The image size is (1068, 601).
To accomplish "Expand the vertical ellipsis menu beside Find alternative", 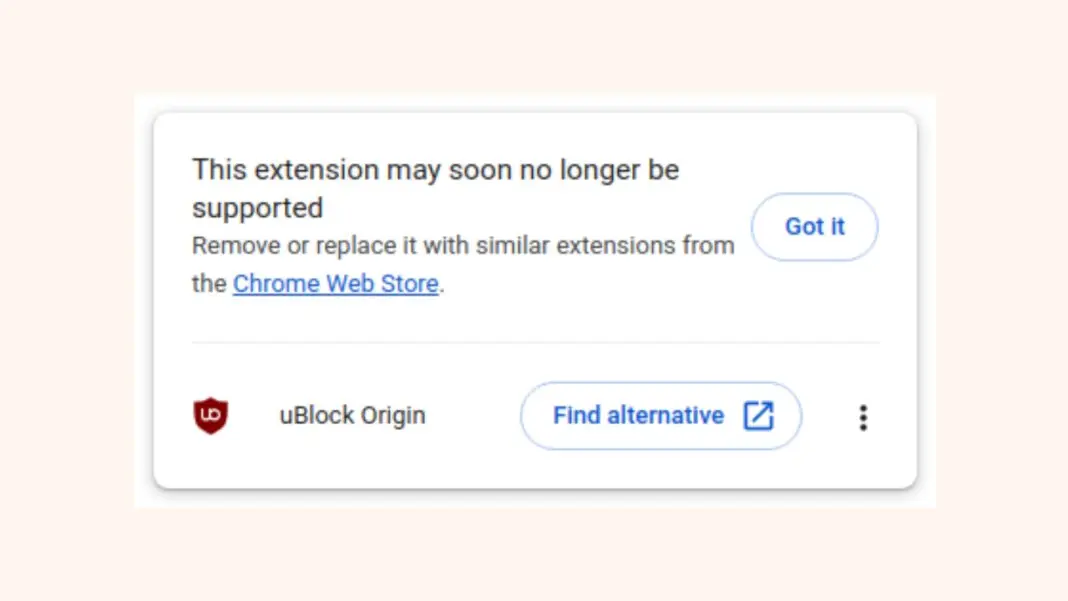I will click(863, 417).
